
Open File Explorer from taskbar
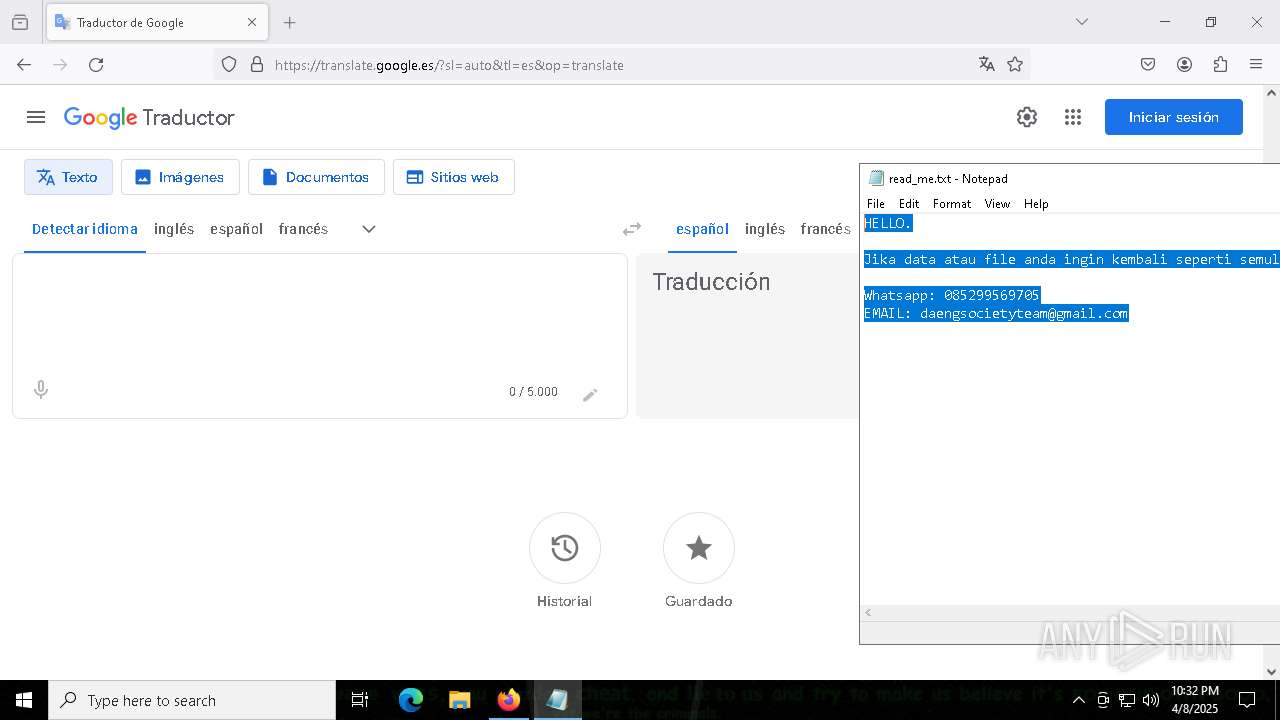point(459,700)
